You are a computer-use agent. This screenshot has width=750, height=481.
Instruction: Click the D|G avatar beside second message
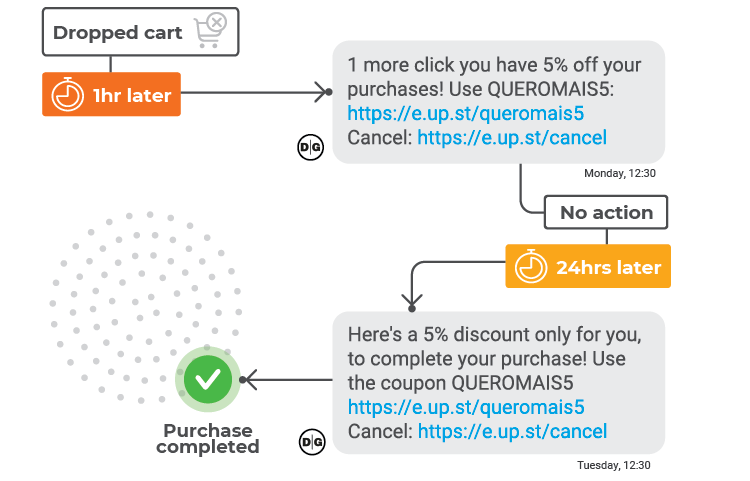[x=312, y=442]
